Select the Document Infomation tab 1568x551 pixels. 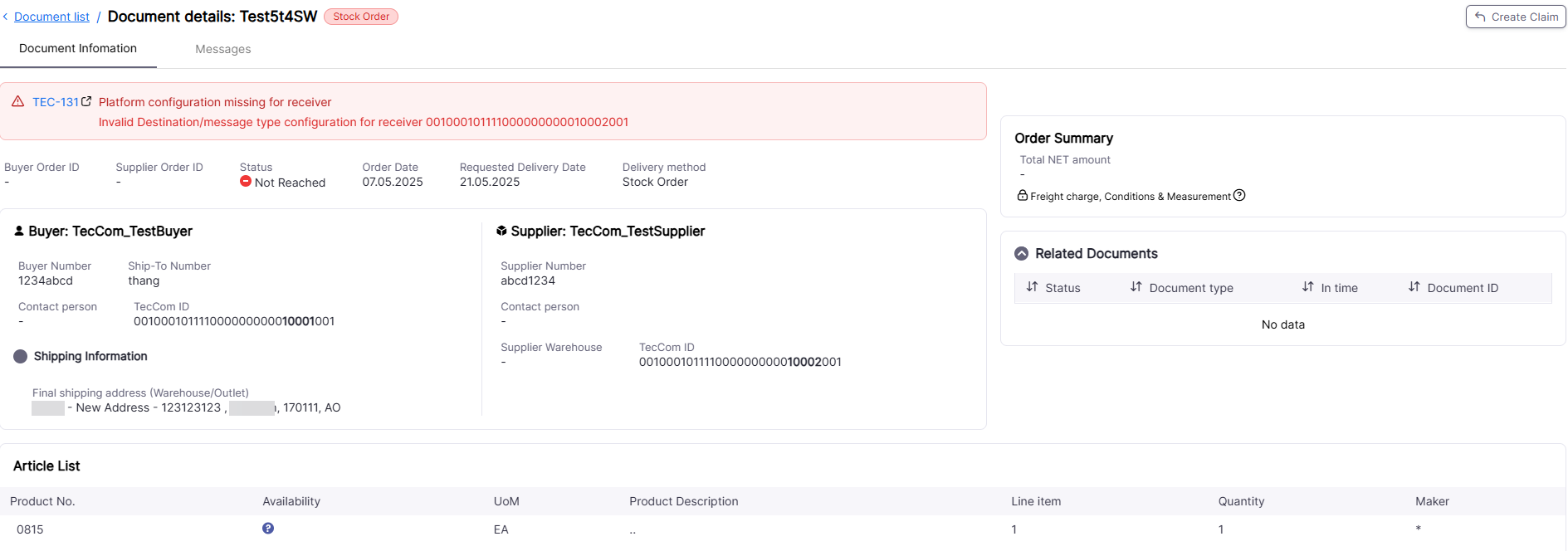coord(78,48)
